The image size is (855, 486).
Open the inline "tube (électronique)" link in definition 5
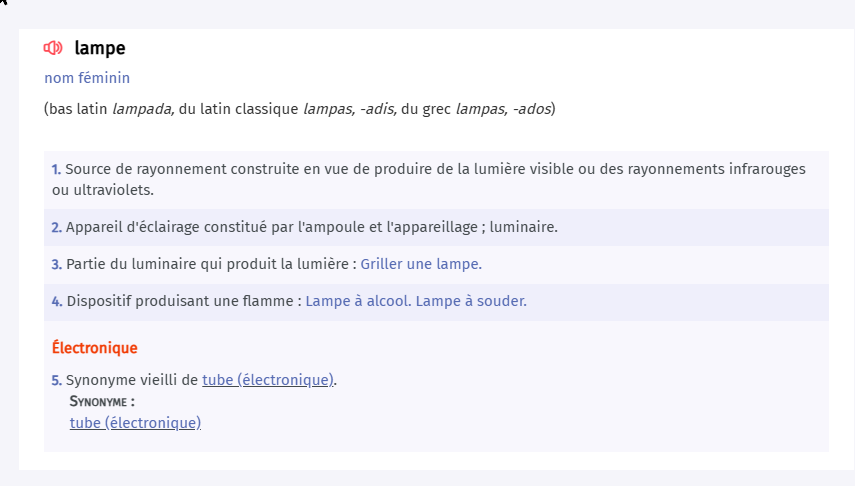(268, 380)
